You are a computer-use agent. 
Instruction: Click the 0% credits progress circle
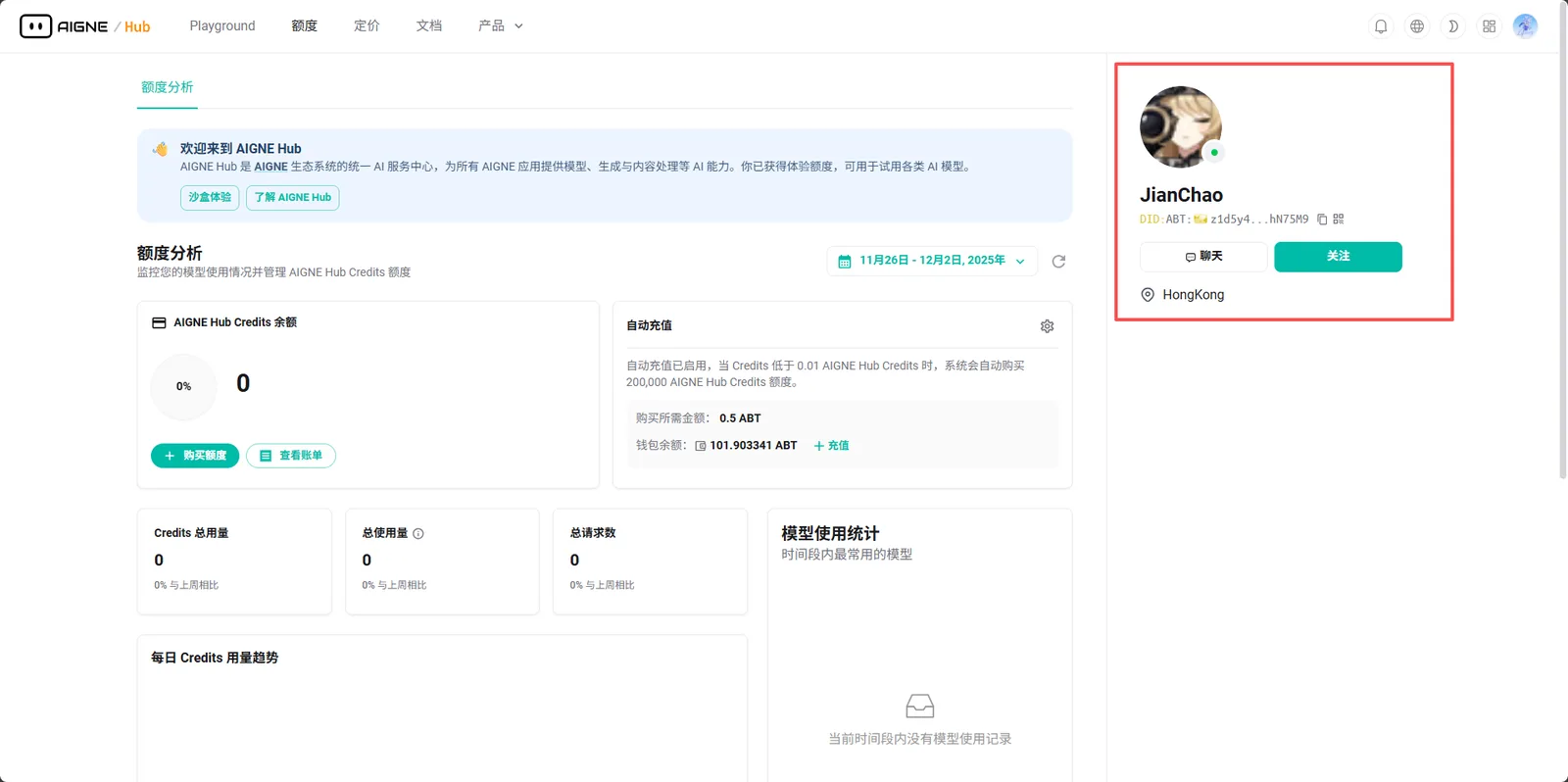tap(183, 387)
